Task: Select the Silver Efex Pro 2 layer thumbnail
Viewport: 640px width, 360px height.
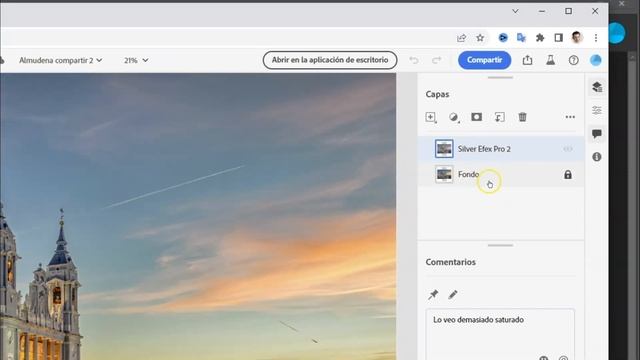Action: tap(444, 149)
